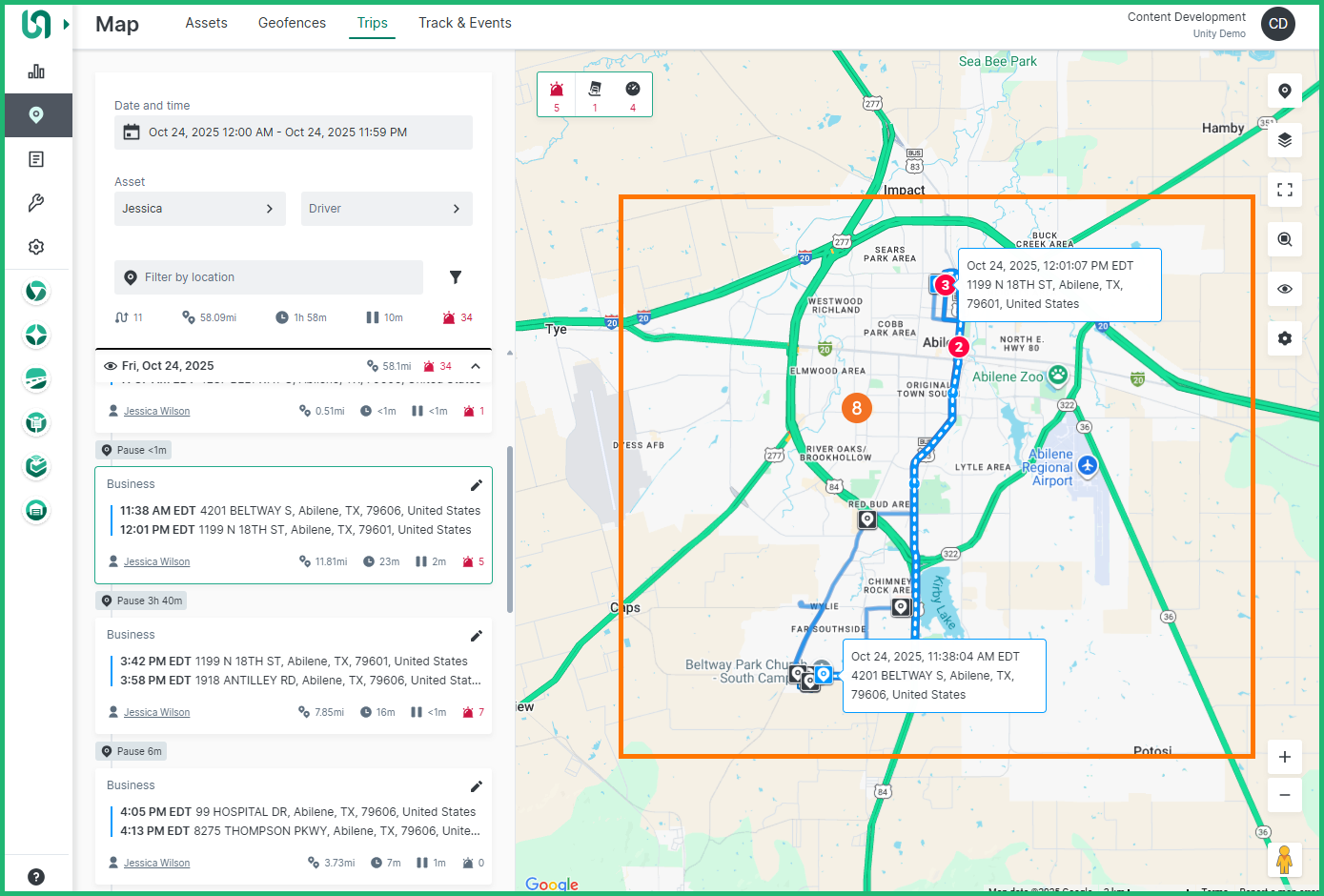Switch to the Geofences tab
The width and height of the screenshot is (1324, 896).
[292, 23]
